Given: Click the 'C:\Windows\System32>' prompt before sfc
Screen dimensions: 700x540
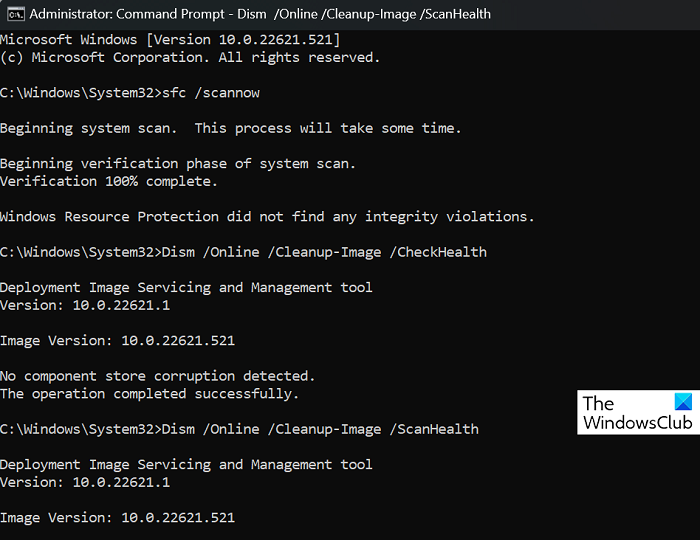Looking at the screenshot, I should (x=80, y=93).
